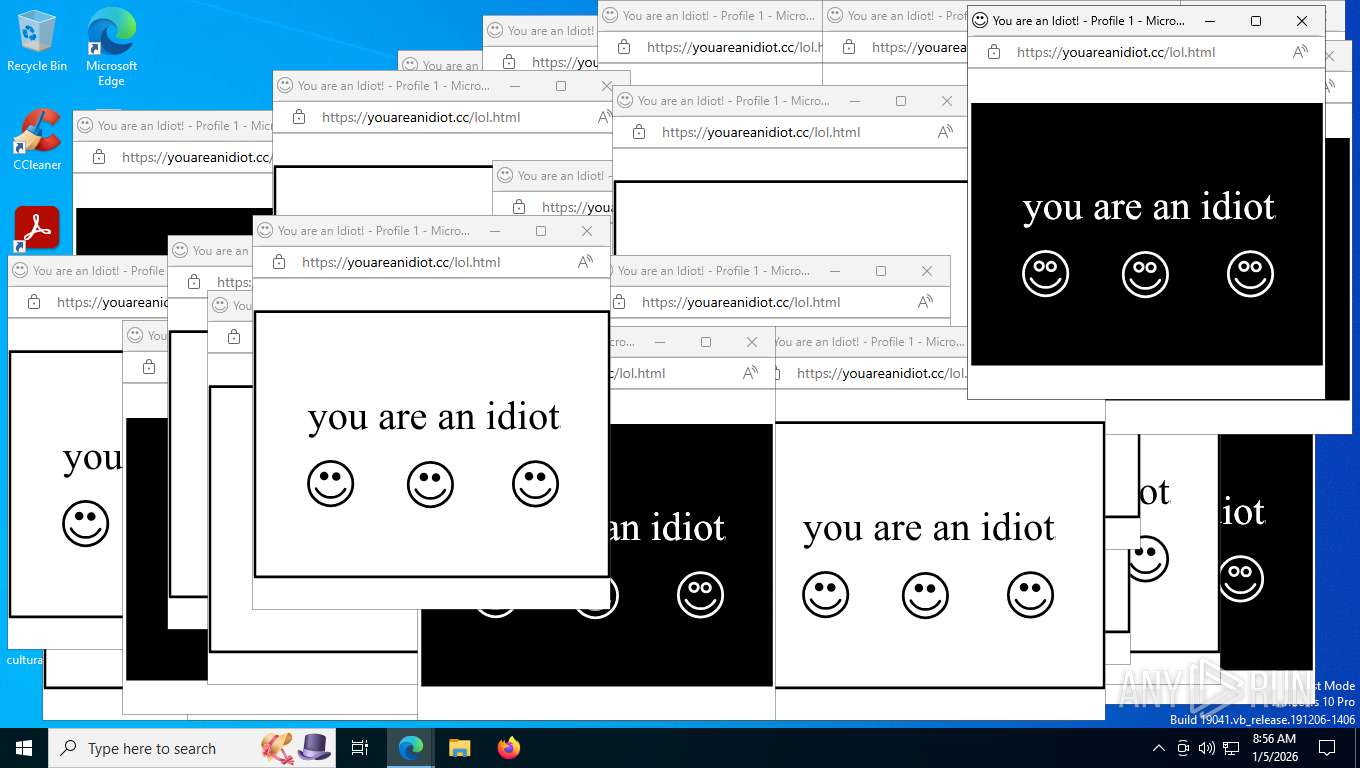Click Read aloud in the fully visible white-page window
The height and width of the screenshot is (768, 1360).
(x=585, y=262)
